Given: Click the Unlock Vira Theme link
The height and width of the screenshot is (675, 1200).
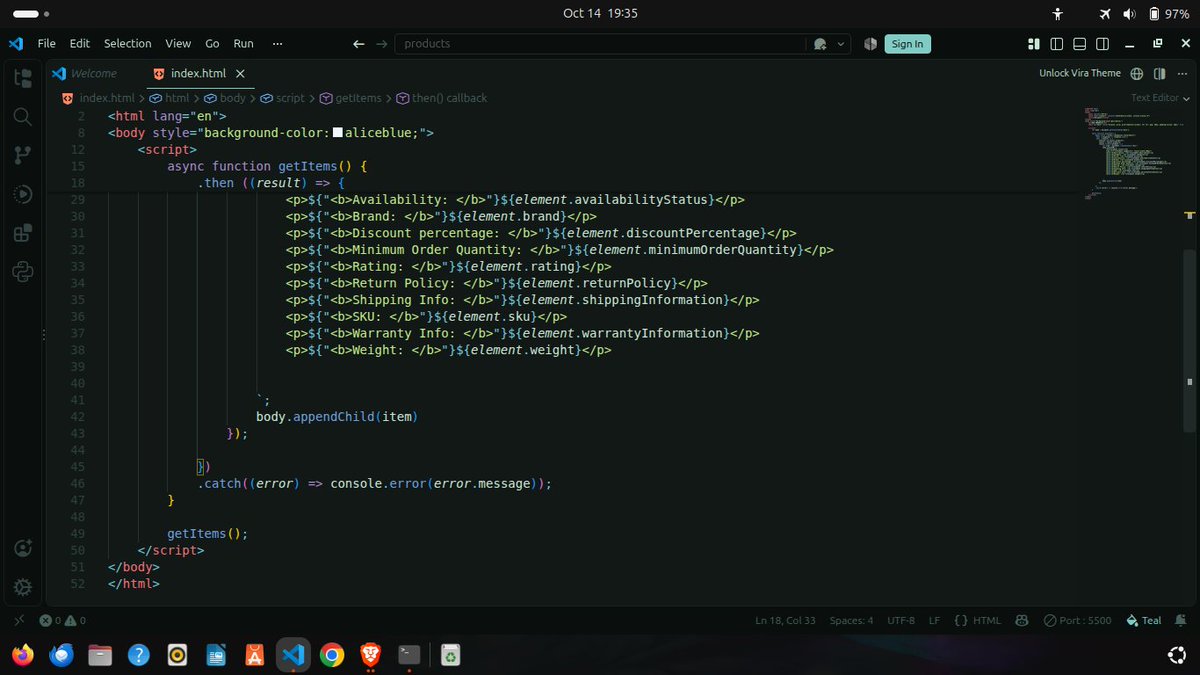Looking at the screenshot, I should [1080, 73].
